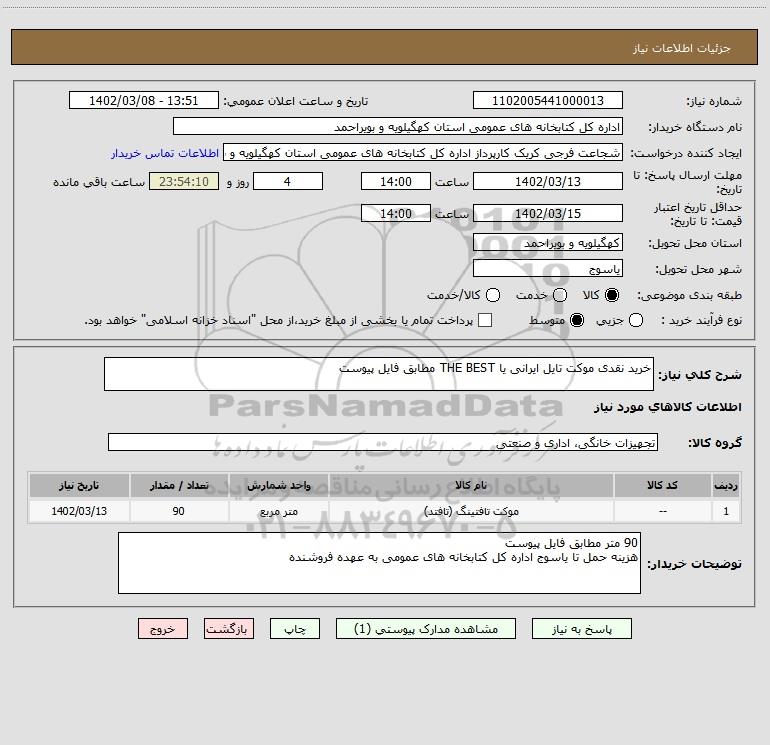This screenshot has width=770, height=745.
Task: Click the row number cell 1
Action: [x=726, y=511]
